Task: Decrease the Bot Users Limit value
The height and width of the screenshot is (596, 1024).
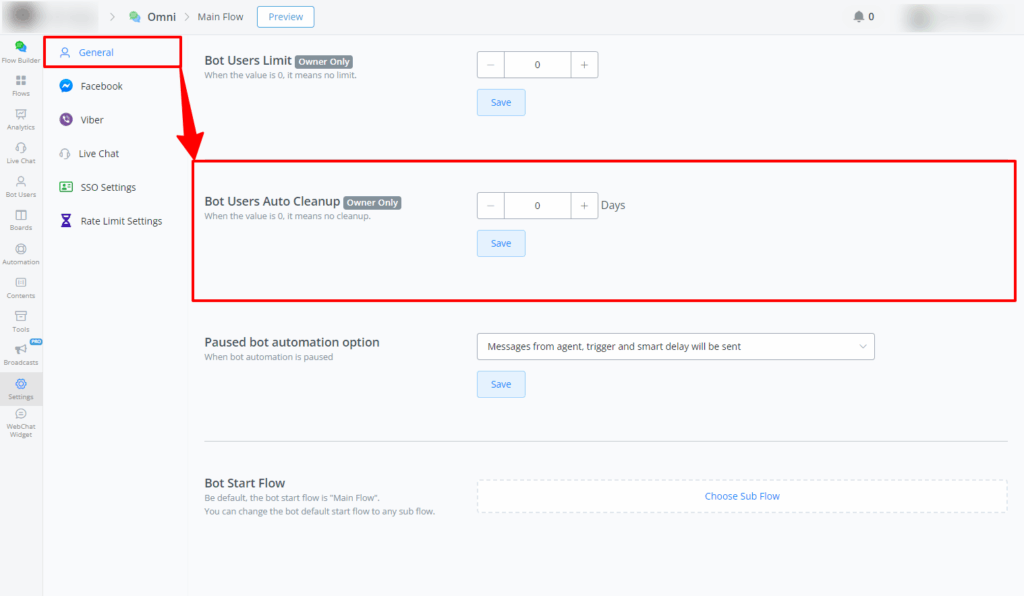Action: 491,65
